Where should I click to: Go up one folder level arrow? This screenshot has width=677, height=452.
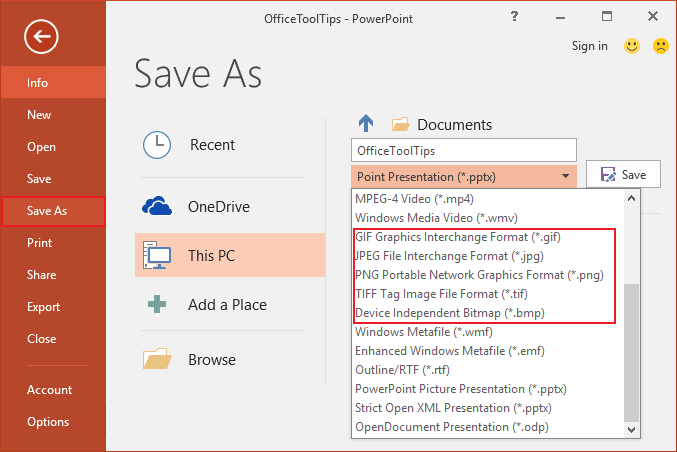pos(366,123)
